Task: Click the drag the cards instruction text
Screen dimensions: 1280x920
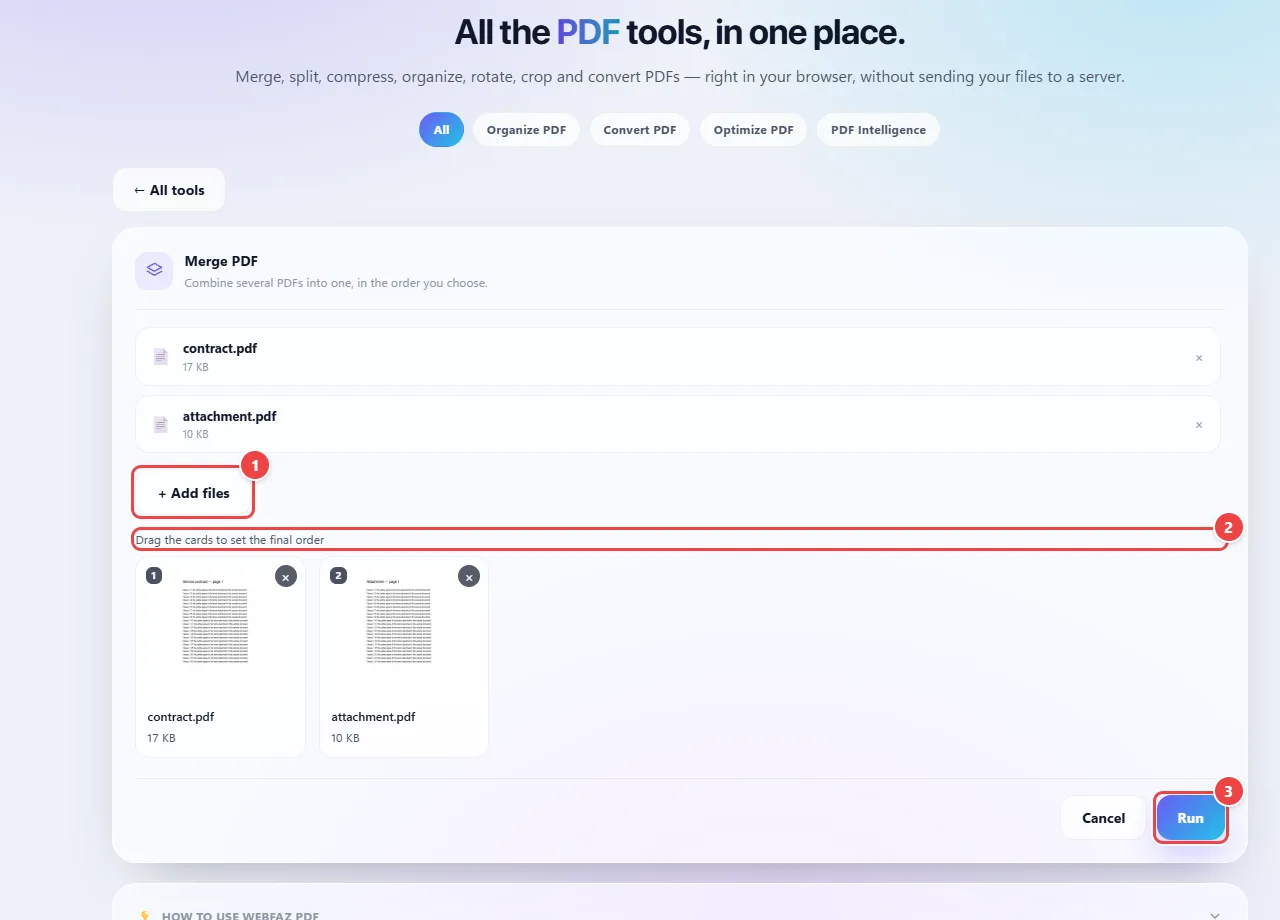Action: click(x=230, y=540)
